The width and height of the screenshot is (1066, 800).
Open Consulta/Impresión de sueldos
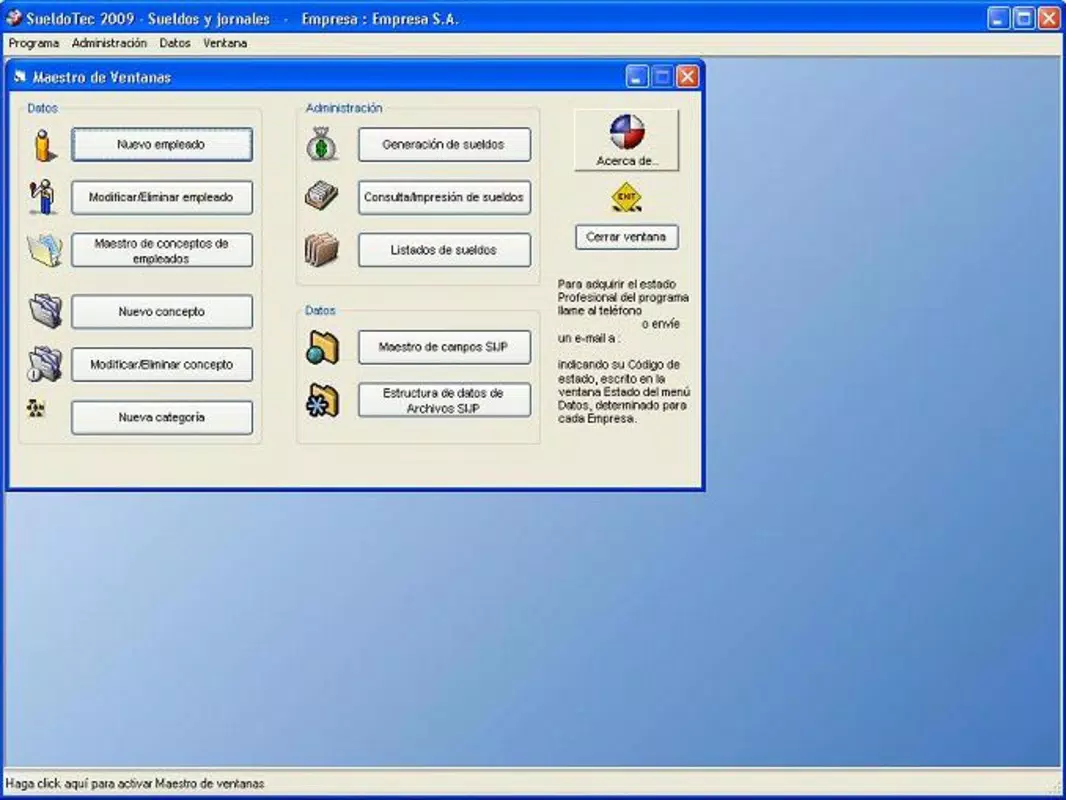445,197
